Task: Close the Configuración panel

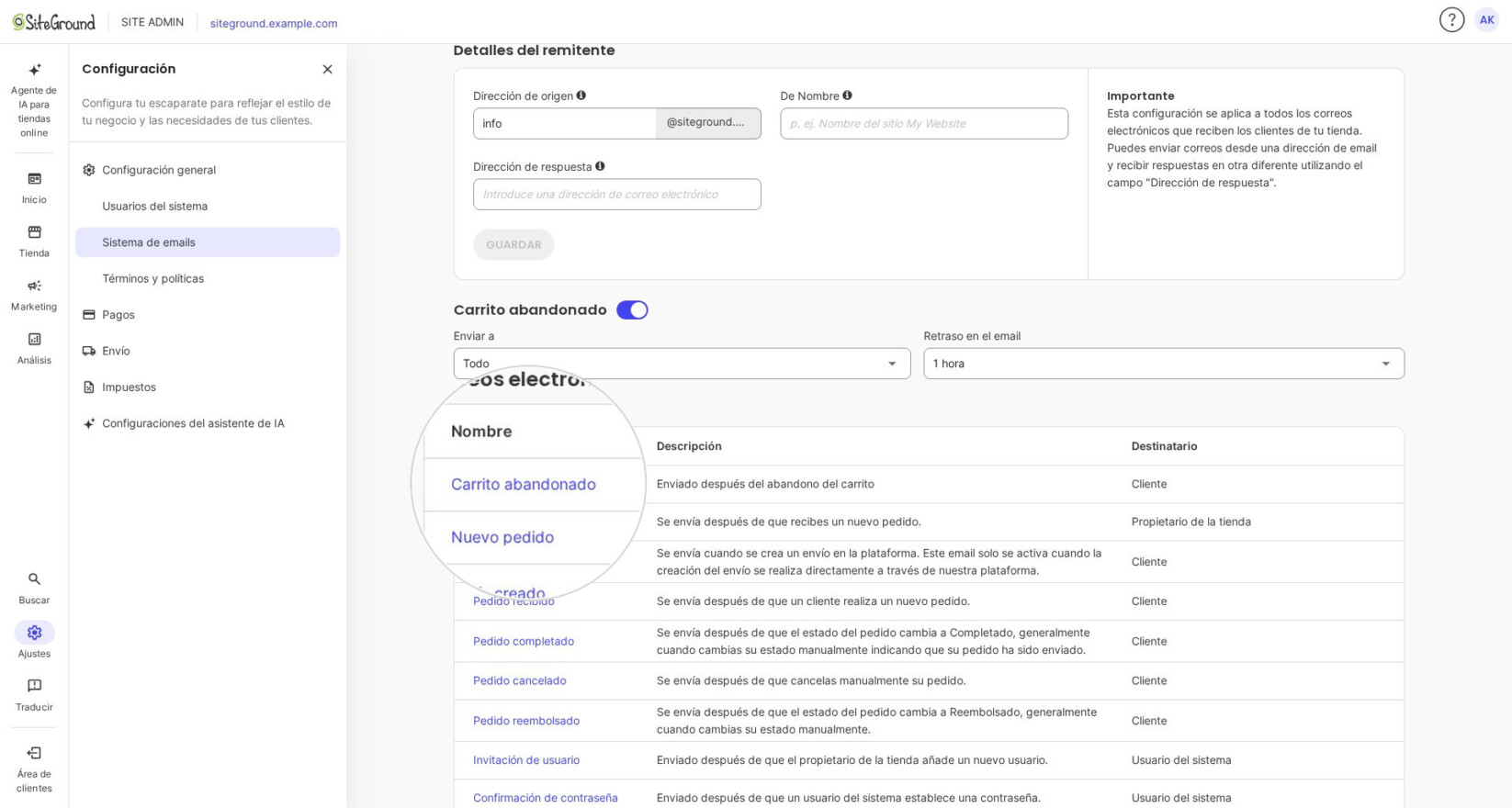Action: 327,69
